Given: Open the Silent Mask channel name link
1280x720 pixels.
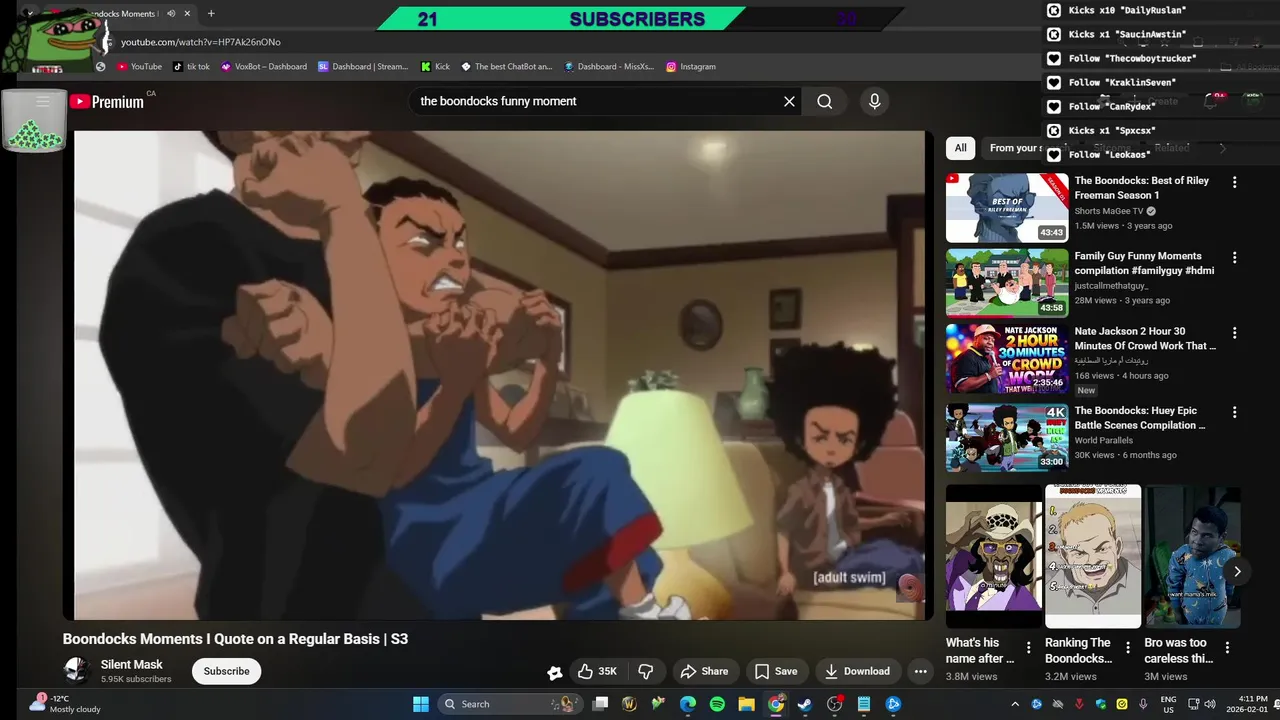Looking at the screenshot, I should (131, 664).
